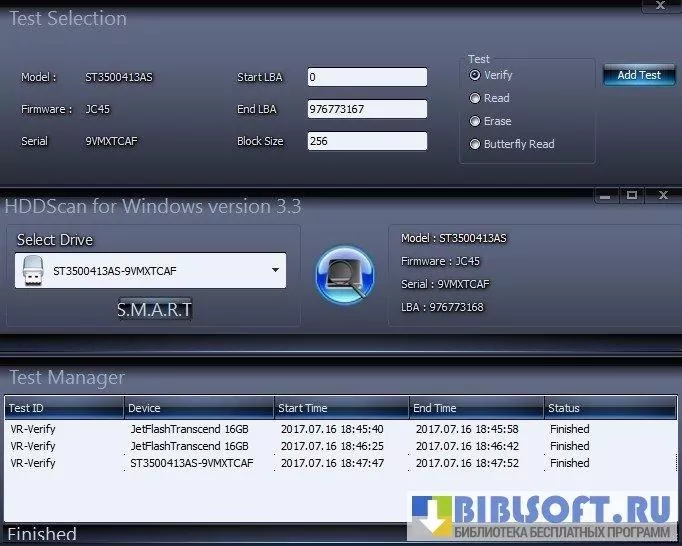Click the Start LBA input field

[x=367, y=77]
